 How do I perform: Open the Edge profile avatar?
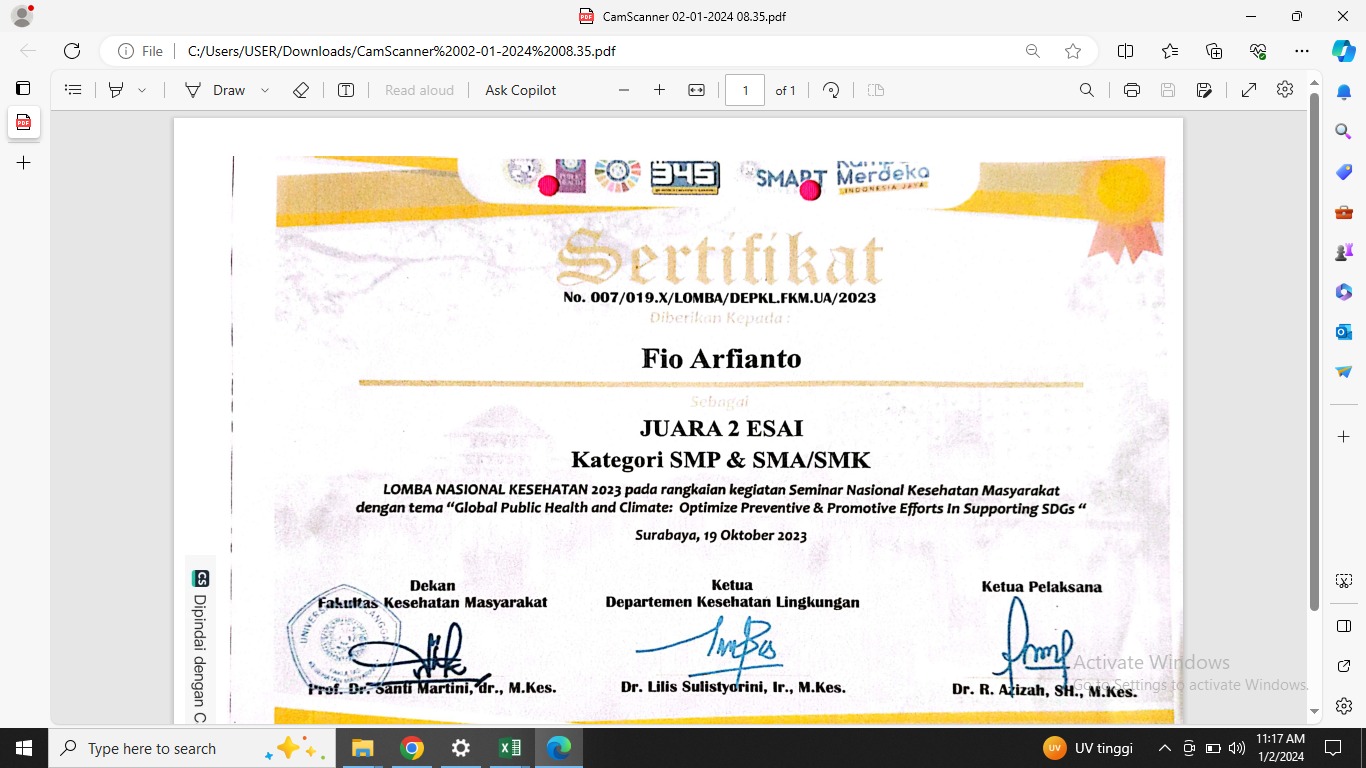coord(22,16)
